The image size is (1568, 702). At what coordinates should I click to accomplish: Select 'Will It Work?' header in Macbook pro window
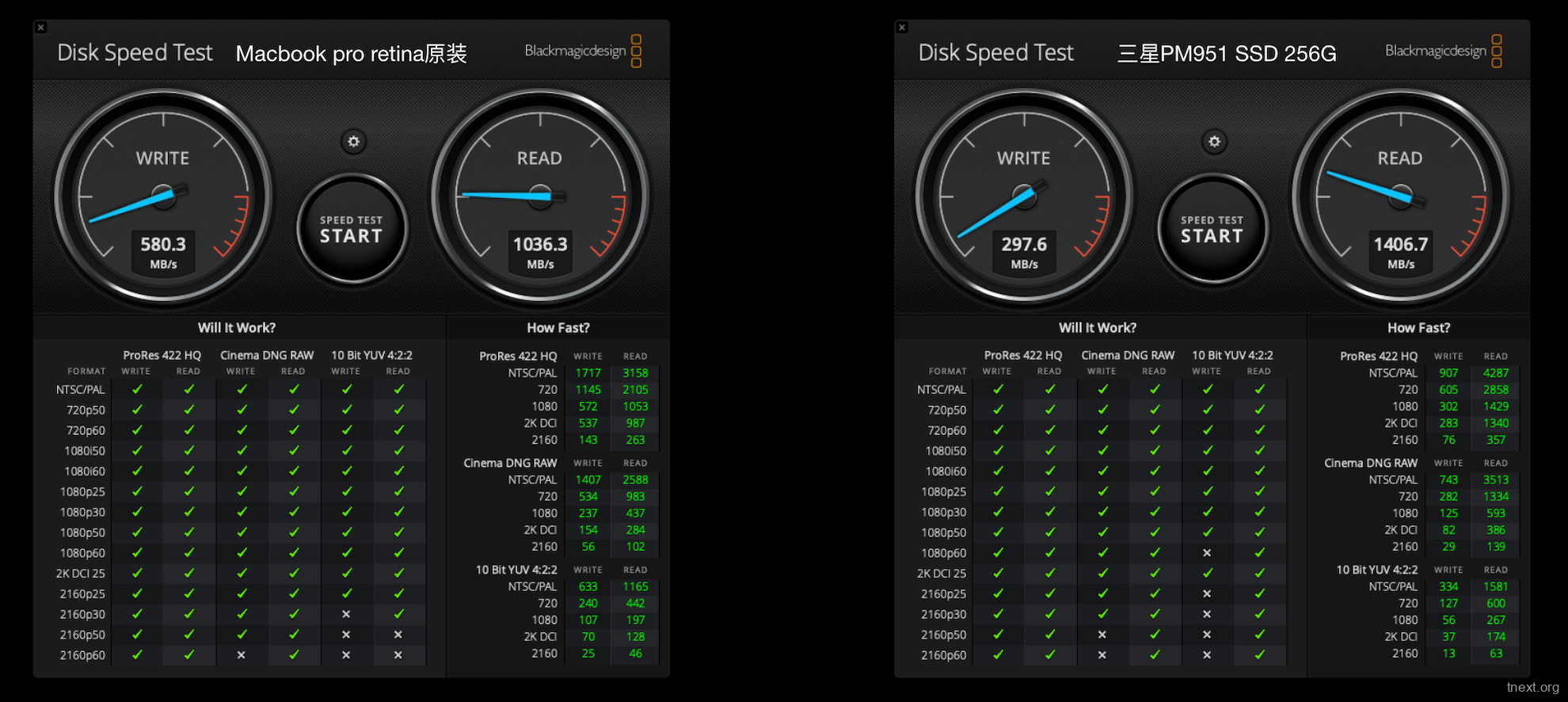click(237, 328)
